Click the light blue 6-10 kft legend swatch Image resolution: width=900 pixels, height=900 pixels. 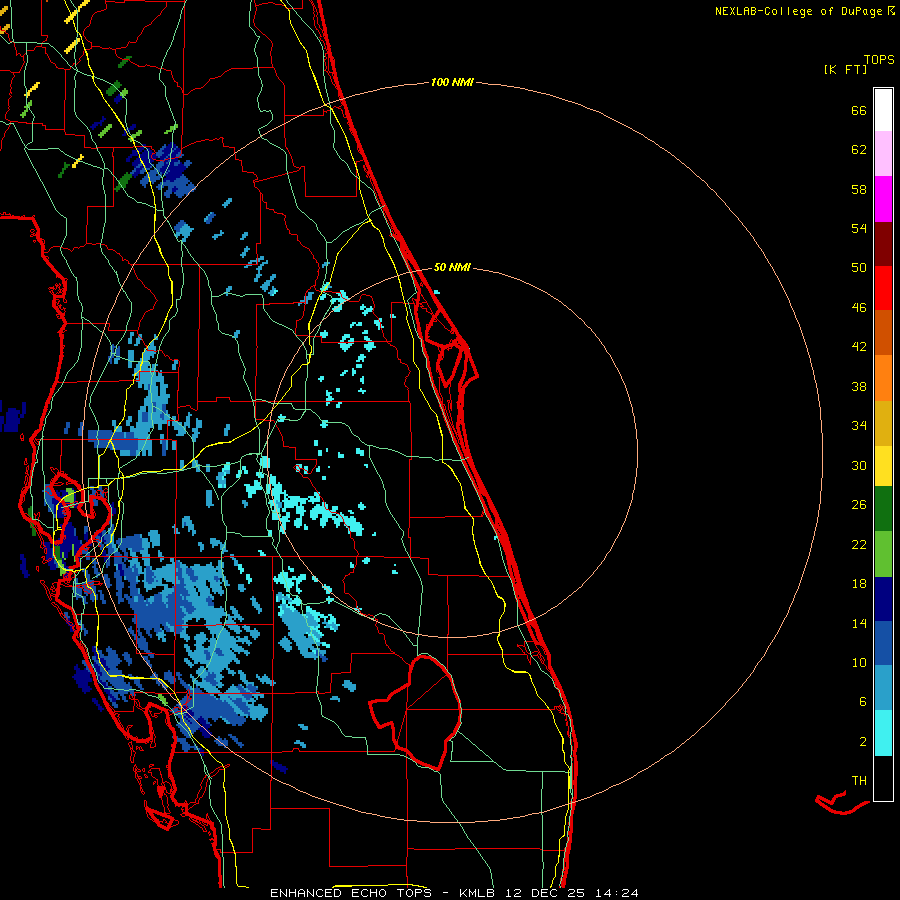click(883, 688)
